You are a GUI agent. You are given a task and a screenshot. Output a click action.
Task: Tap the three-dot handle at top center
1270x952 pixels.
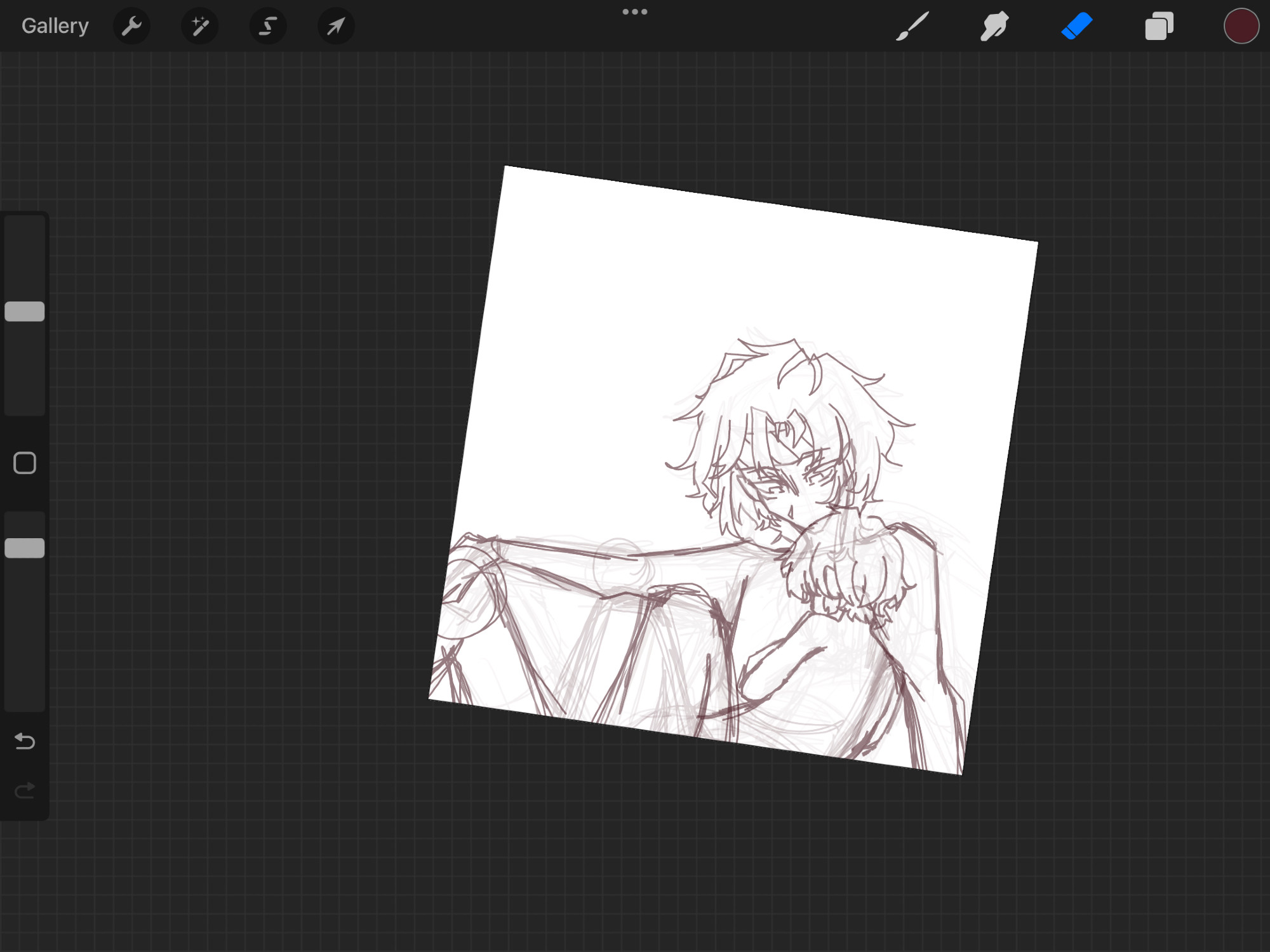click(x=635, y=11)
